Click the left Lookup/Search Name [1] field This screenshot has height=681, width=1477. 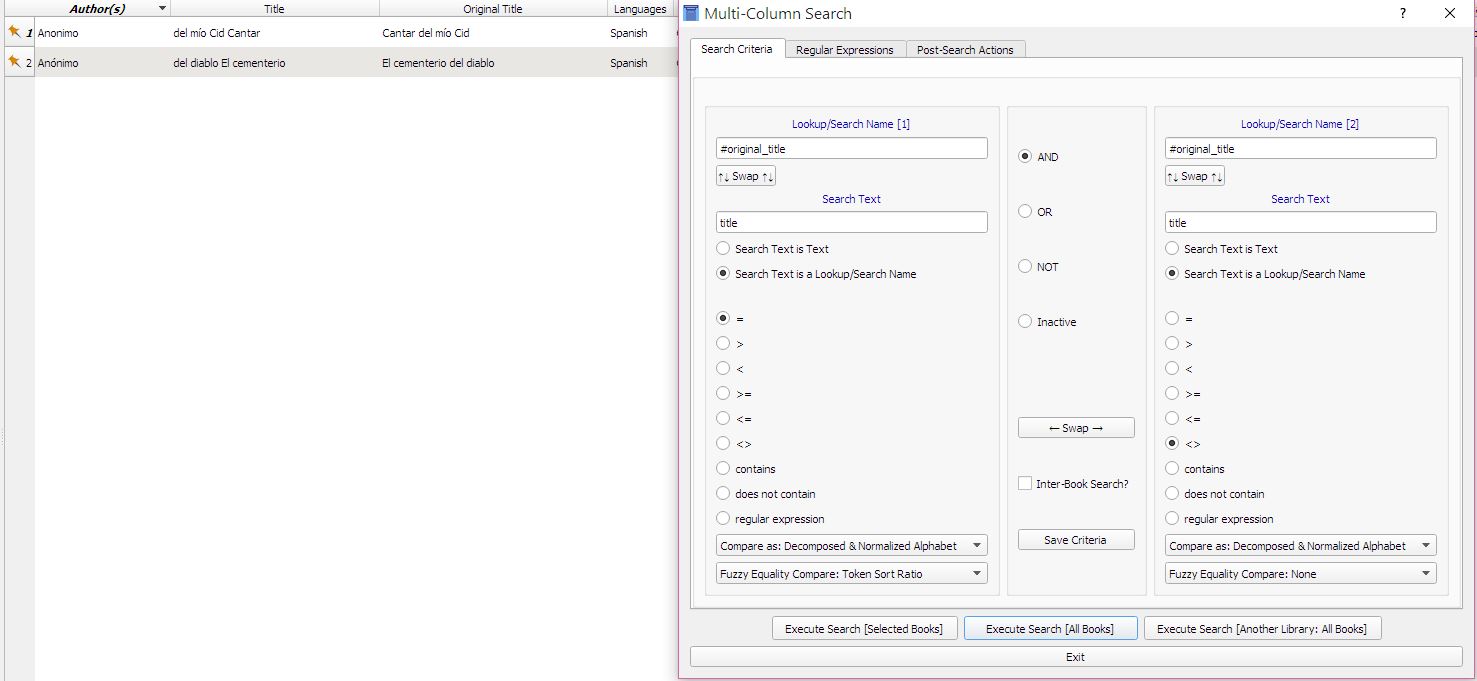click(851, 149)
